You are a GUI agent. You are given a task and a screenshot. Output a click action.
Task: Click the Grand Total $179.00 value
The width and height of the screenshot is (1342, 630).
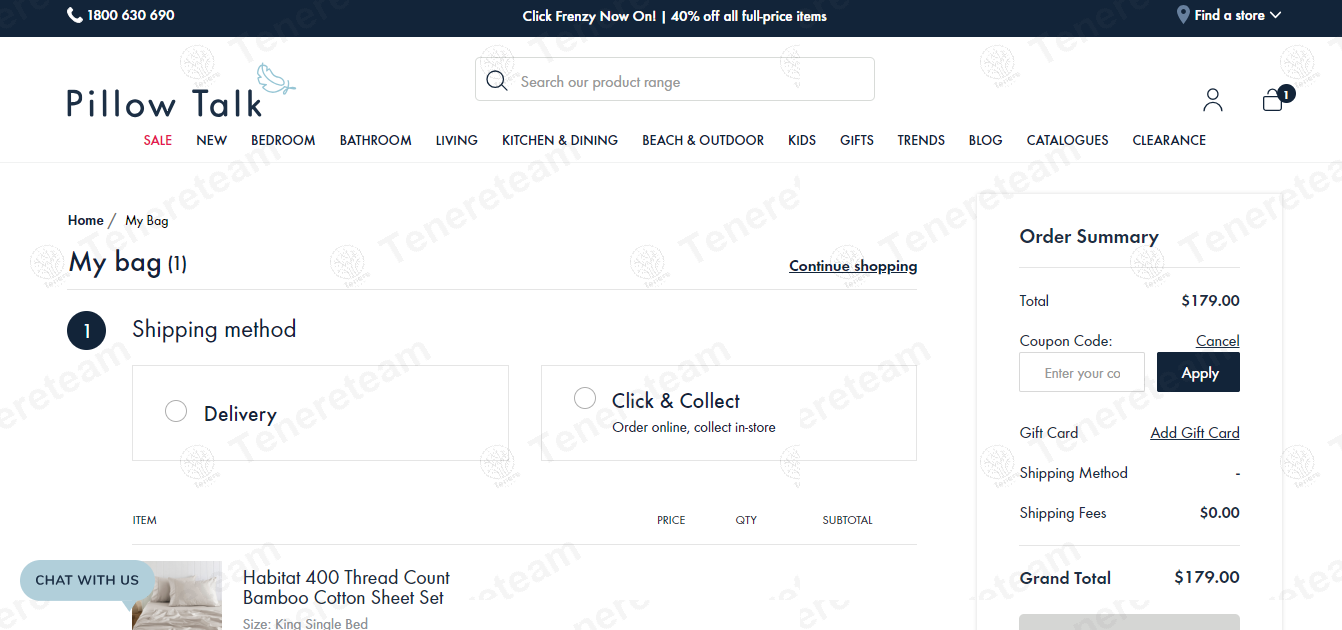point(1207,577)
